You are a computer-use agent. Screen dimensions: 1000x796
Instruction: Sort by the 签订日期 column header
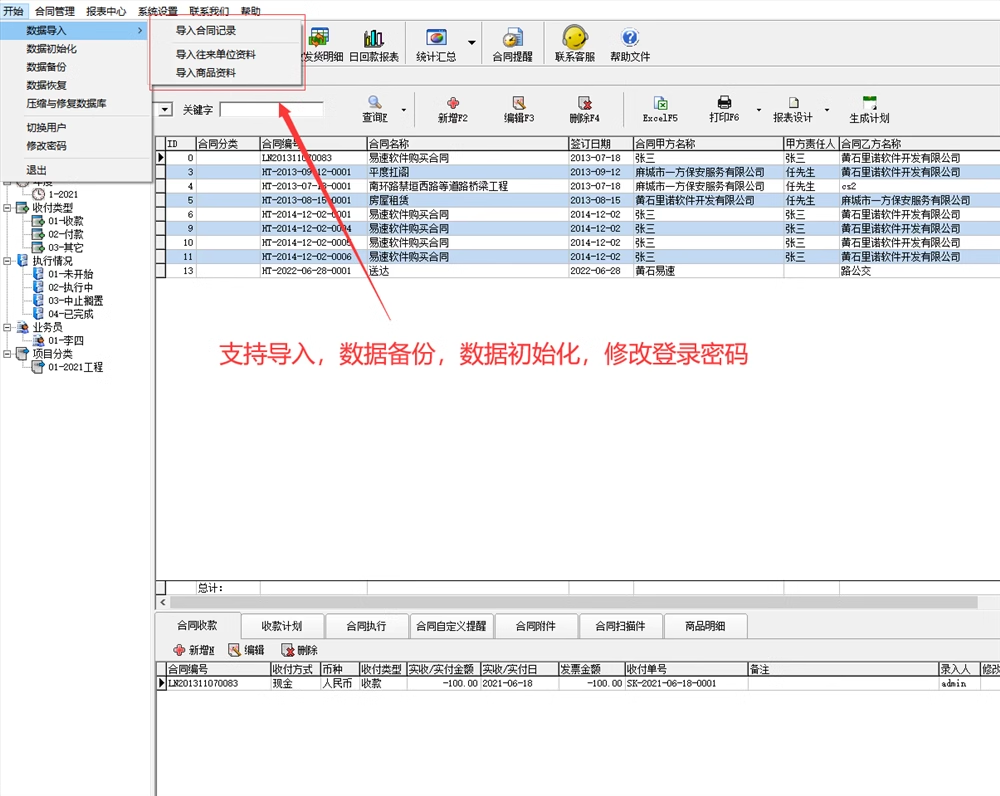[600, 144]
